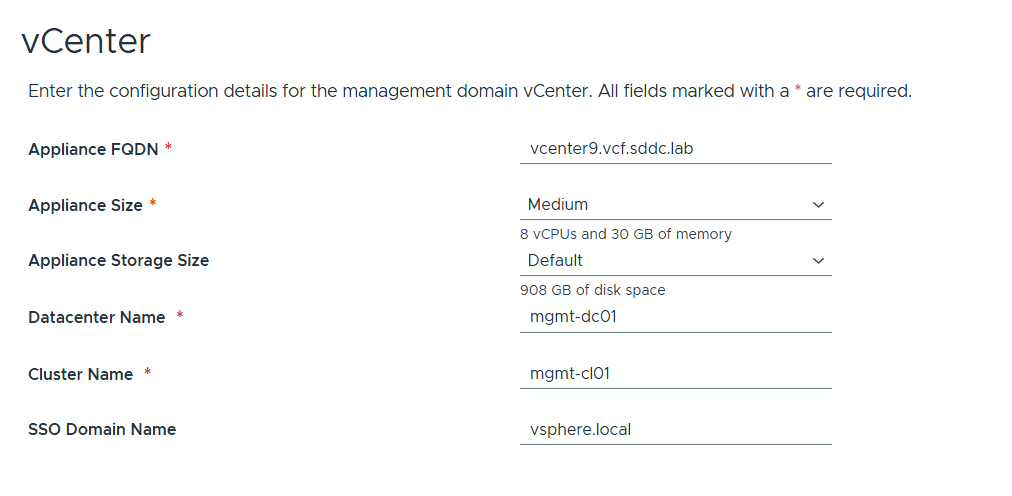Image resolution: width=1012 pixels, height=496 pixels.
Task: Click the 8 vCPUs and 30 GB memory hint
Action: tap(626, 234)
